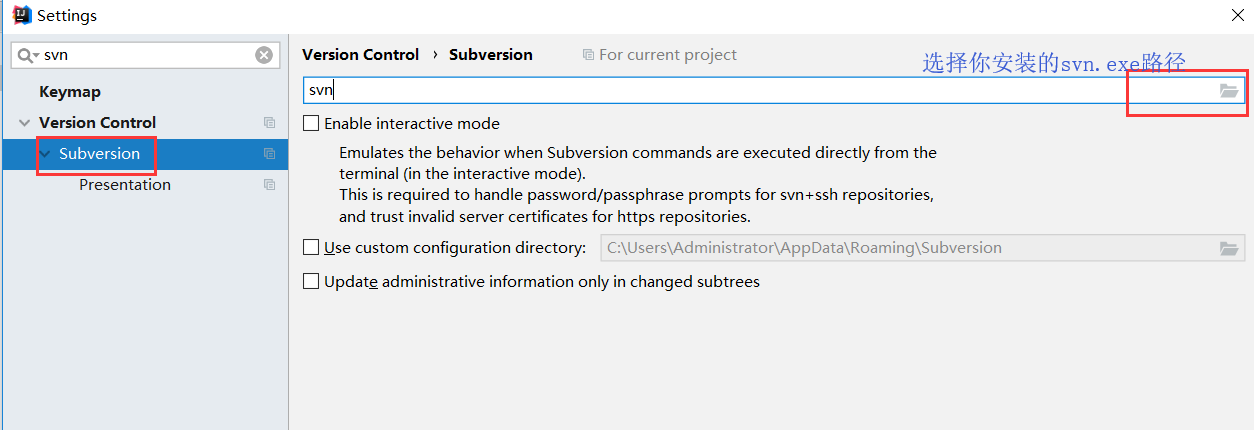The image size is (1254, 430).
Task: Click the Version Control breadcrumb
Action: coord(360,54)
